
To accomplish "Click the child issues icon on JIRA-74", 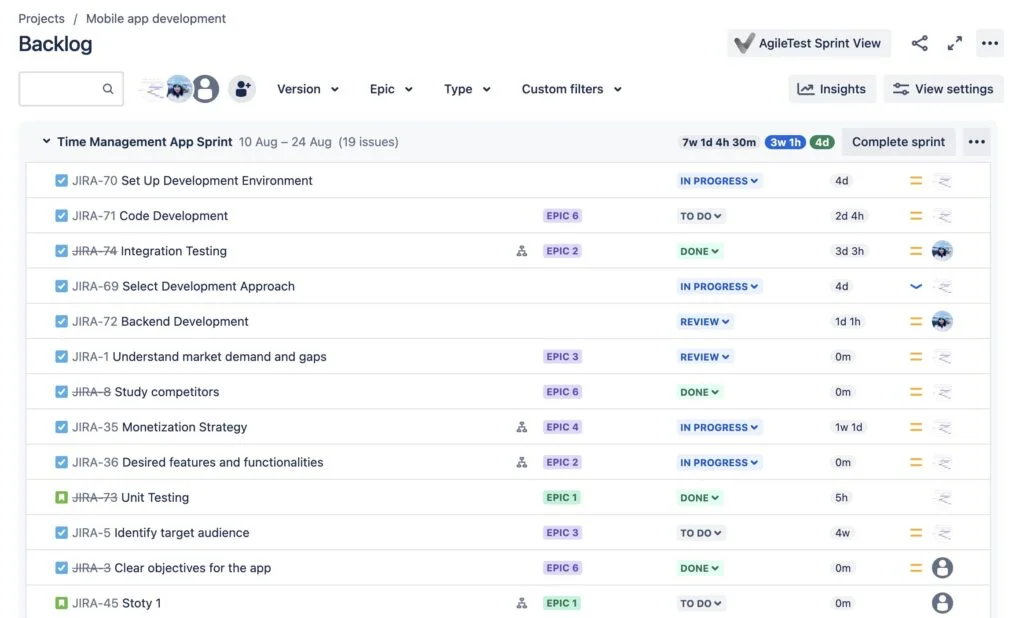I will [521, 252].
